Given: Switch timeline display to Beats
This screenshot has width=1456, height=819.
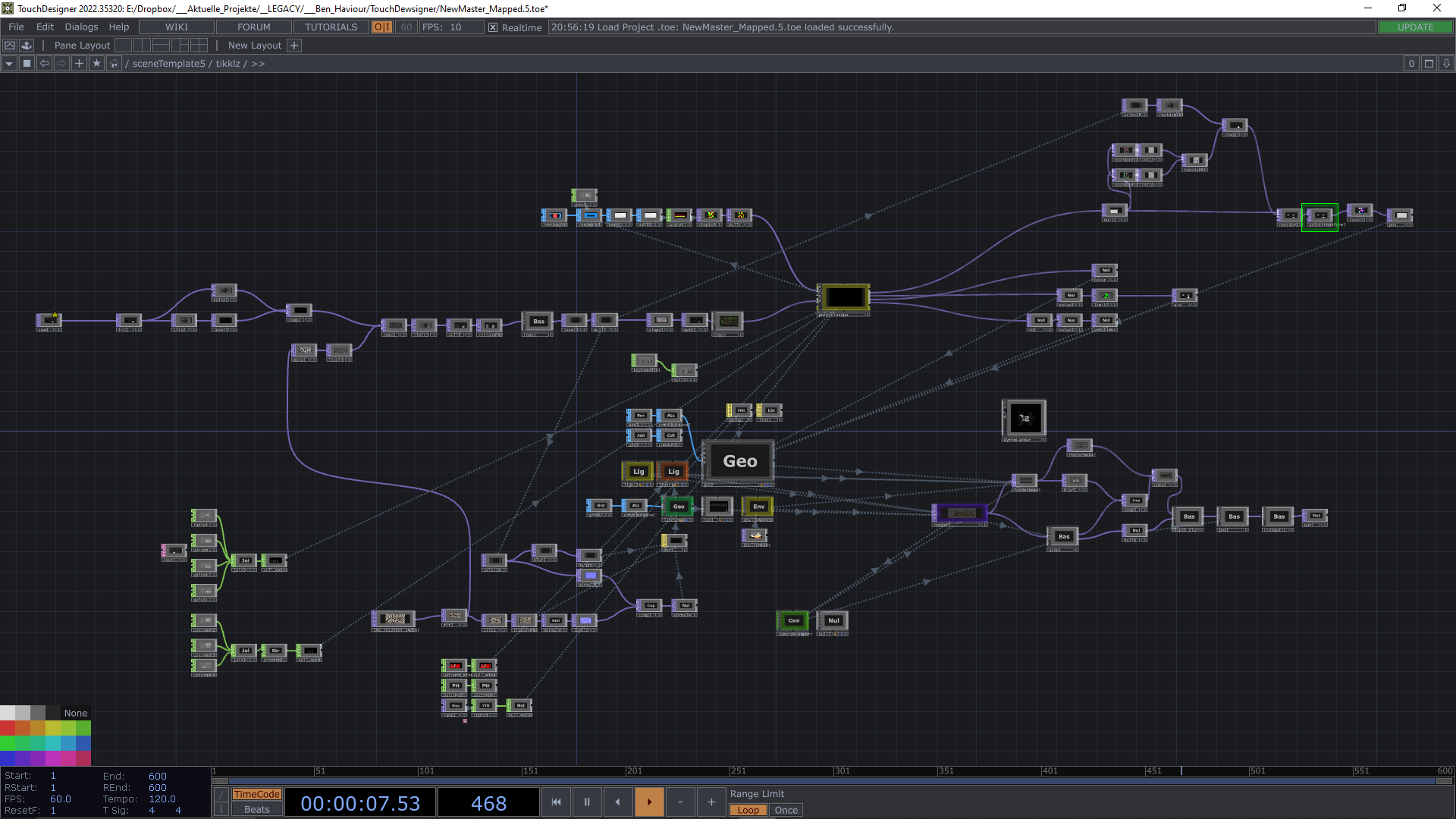Looking at the screenshot, I should (257, 809).
